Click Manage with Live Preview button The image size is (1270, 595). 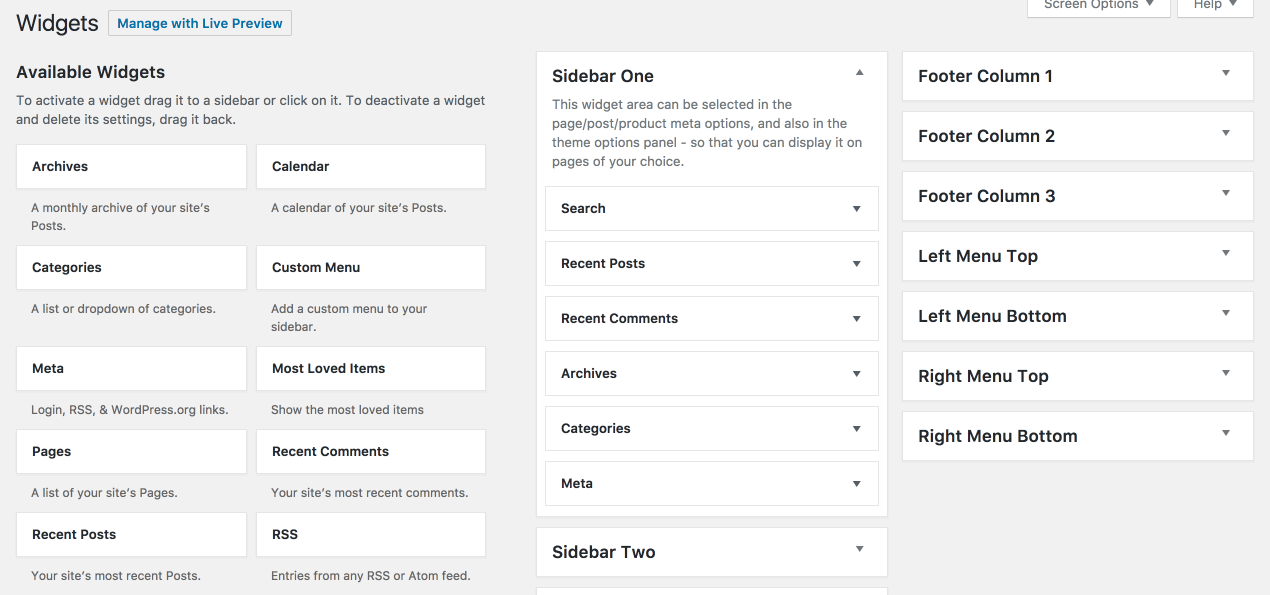coord(200,23)
